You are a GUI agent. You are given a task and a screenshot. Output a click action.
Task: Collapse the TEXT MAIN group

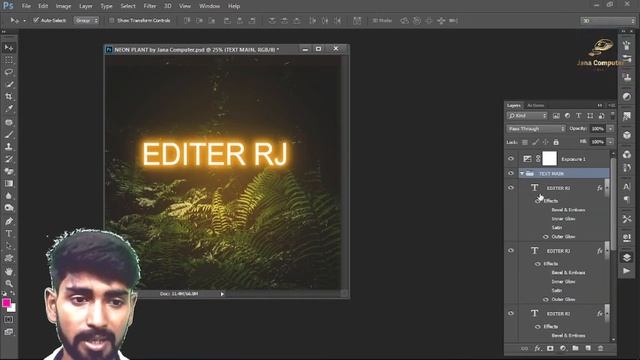(522, 173)
